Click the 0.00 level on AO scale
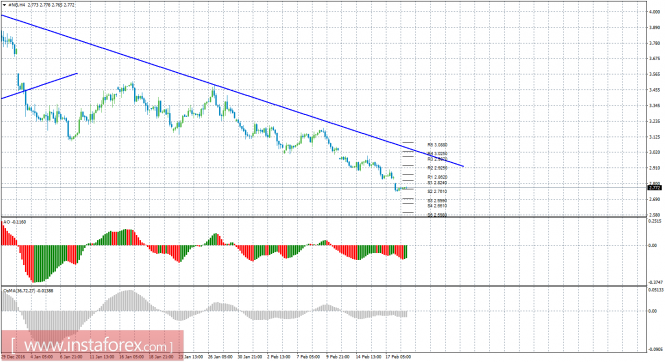The image size is (665, 362). coord(653,245)
